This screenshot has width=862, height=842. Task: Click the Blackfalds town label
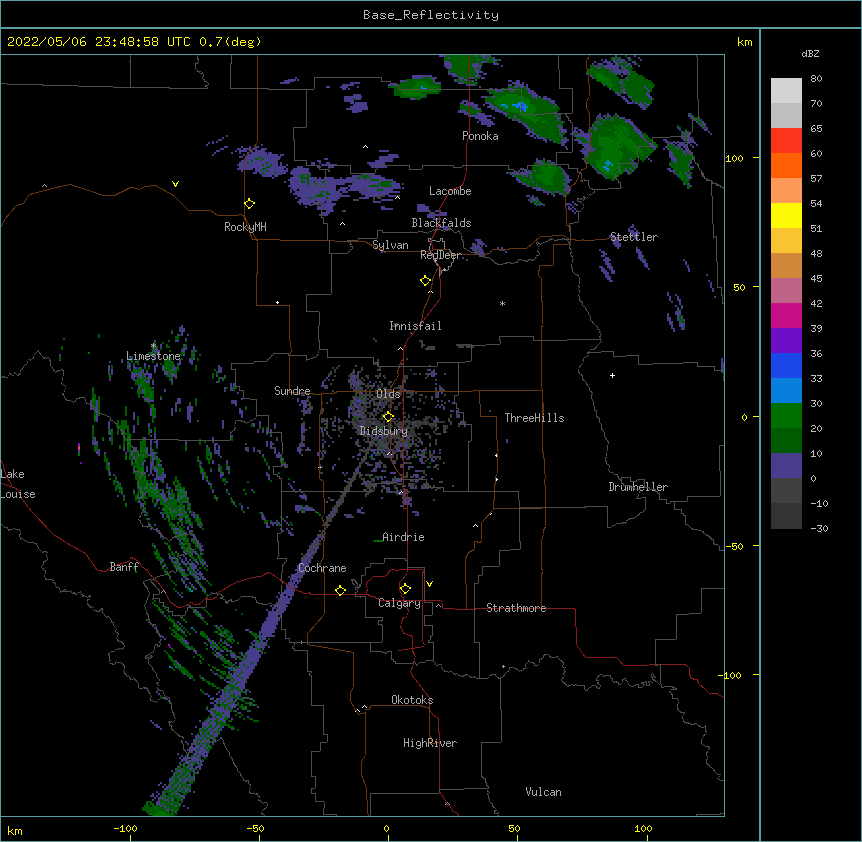pos(441,223)
